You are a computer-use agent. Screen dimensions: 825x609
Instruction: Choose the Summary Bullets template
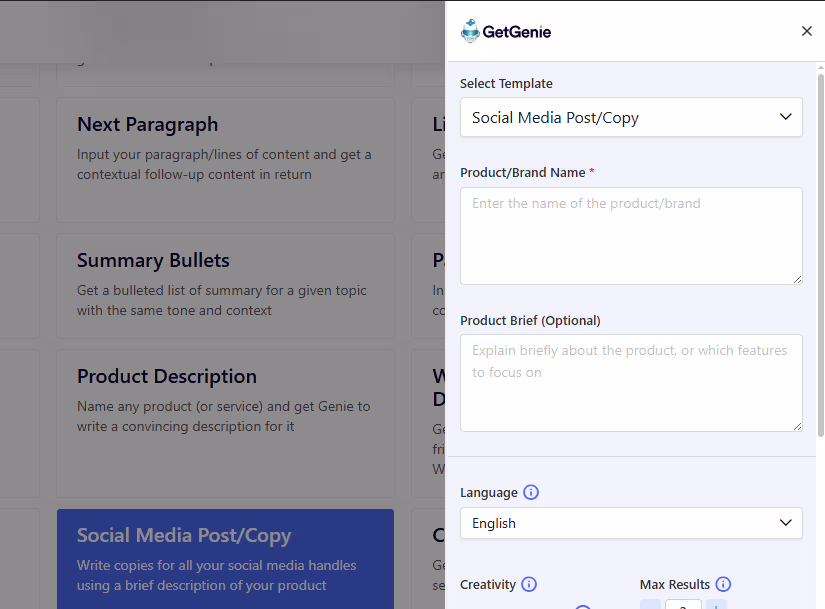[225, 286]
